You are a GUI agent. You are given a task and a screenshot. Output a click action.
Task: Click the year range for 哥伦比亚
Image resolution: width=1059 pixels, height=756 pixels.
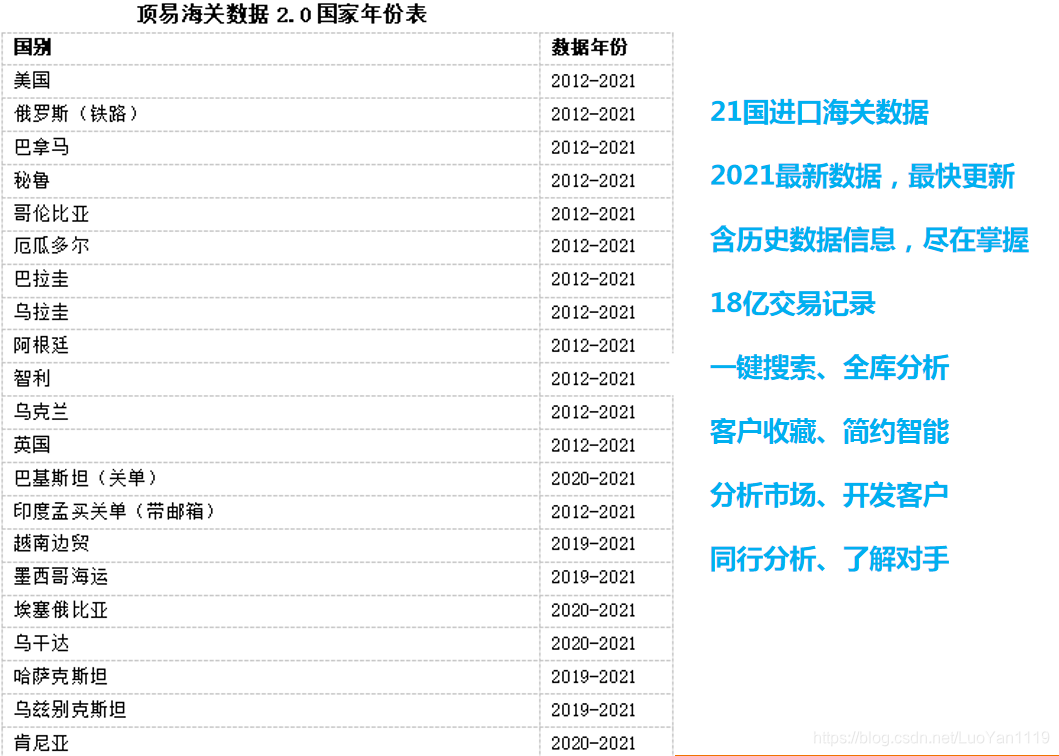click(593, 214)
